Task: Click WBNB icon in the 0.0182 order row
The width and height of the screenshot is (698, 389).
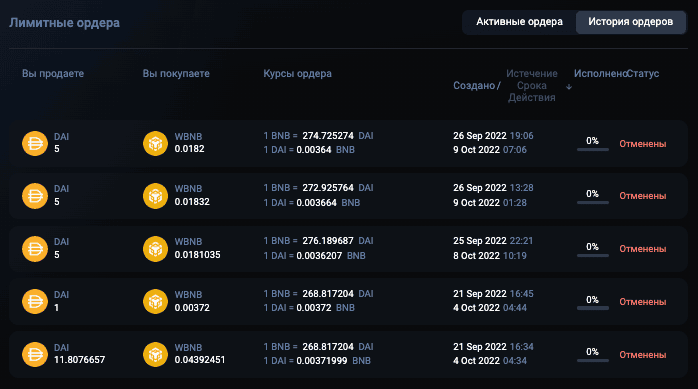Action: (155, 143)
